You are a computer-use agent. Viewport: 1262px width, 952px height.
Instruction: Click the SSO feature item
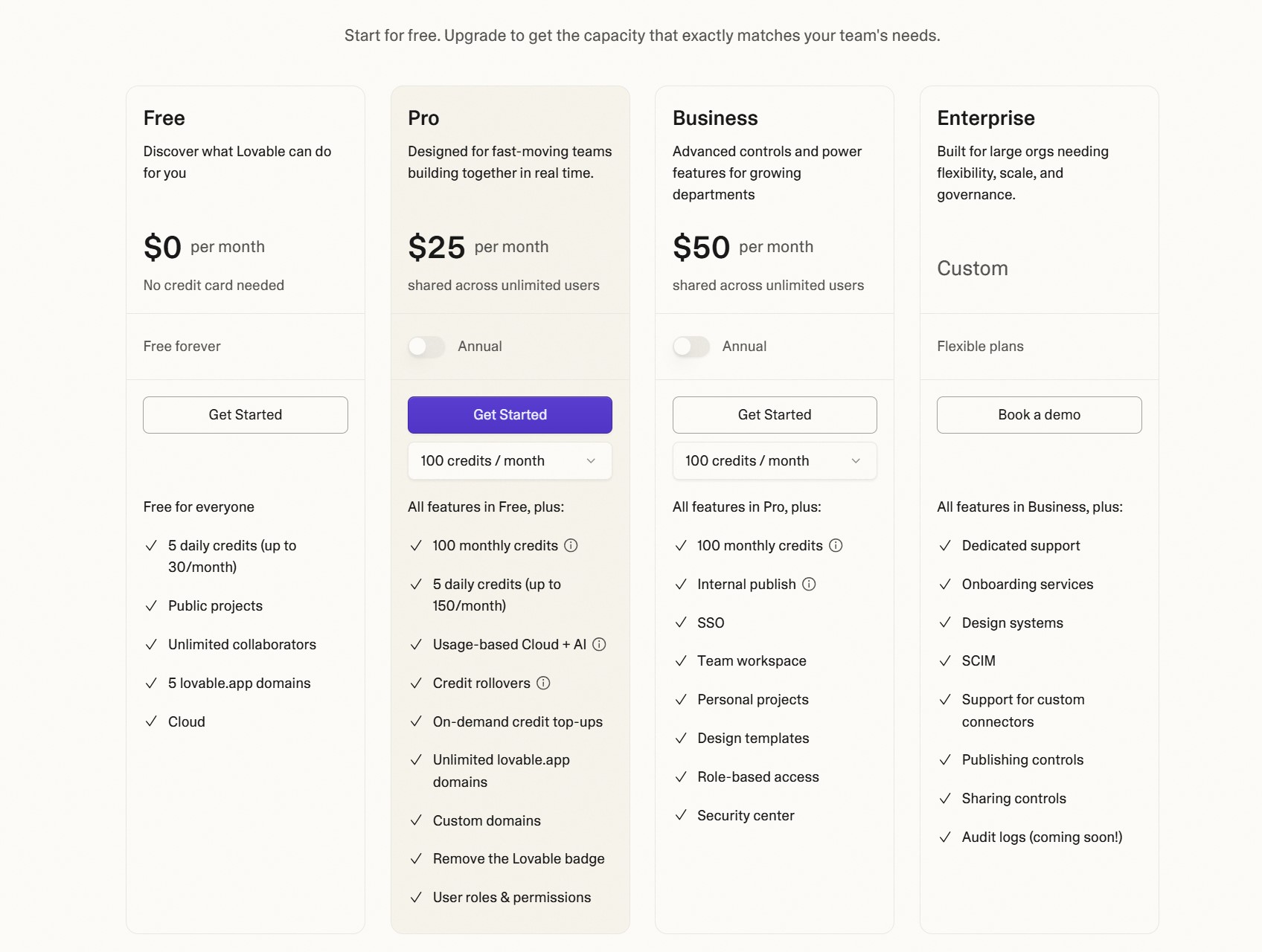tap(711, 623)
